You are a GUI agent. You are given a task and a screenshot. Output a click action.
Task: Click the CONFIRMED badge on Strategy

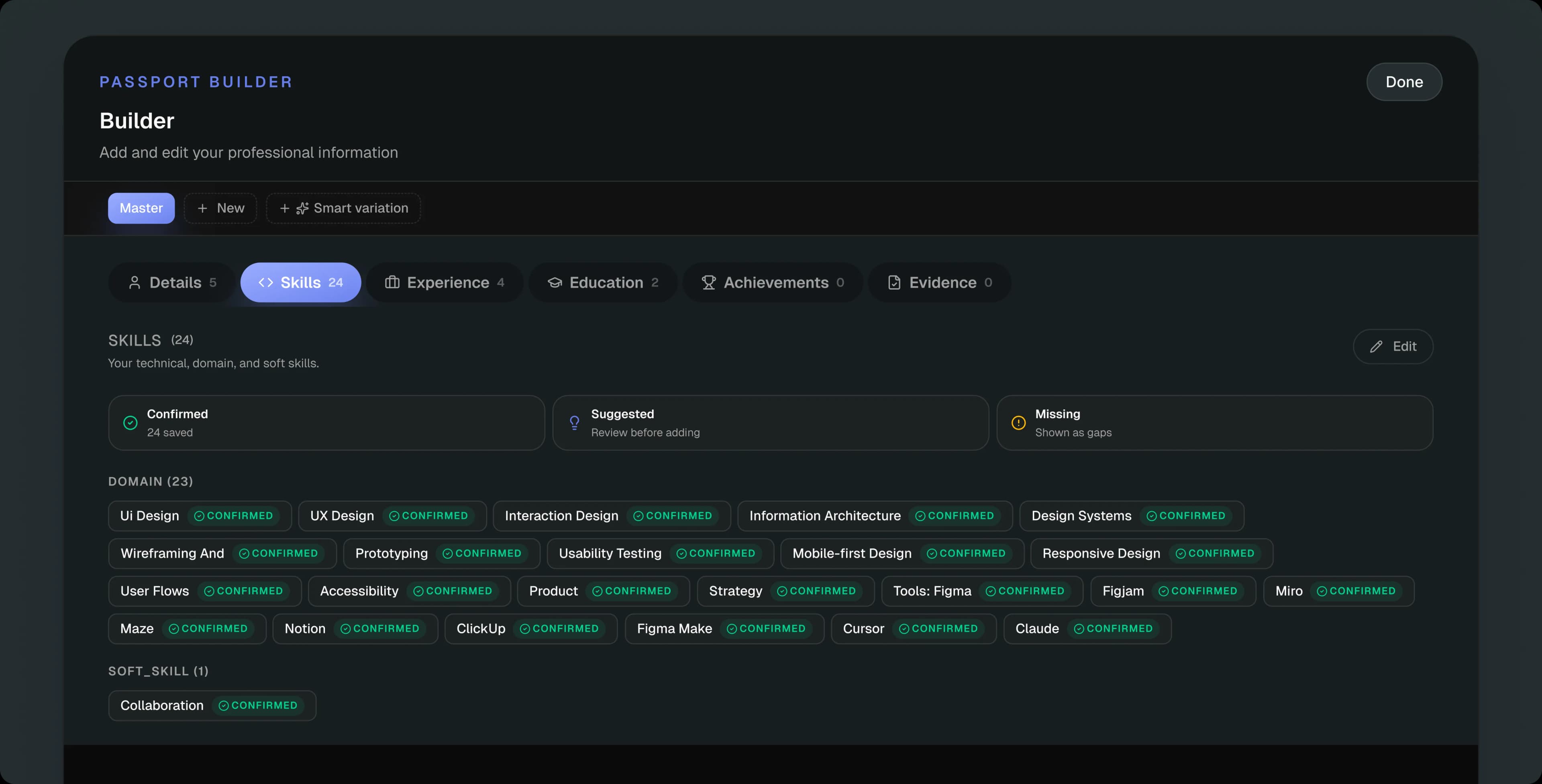point(816,591)
